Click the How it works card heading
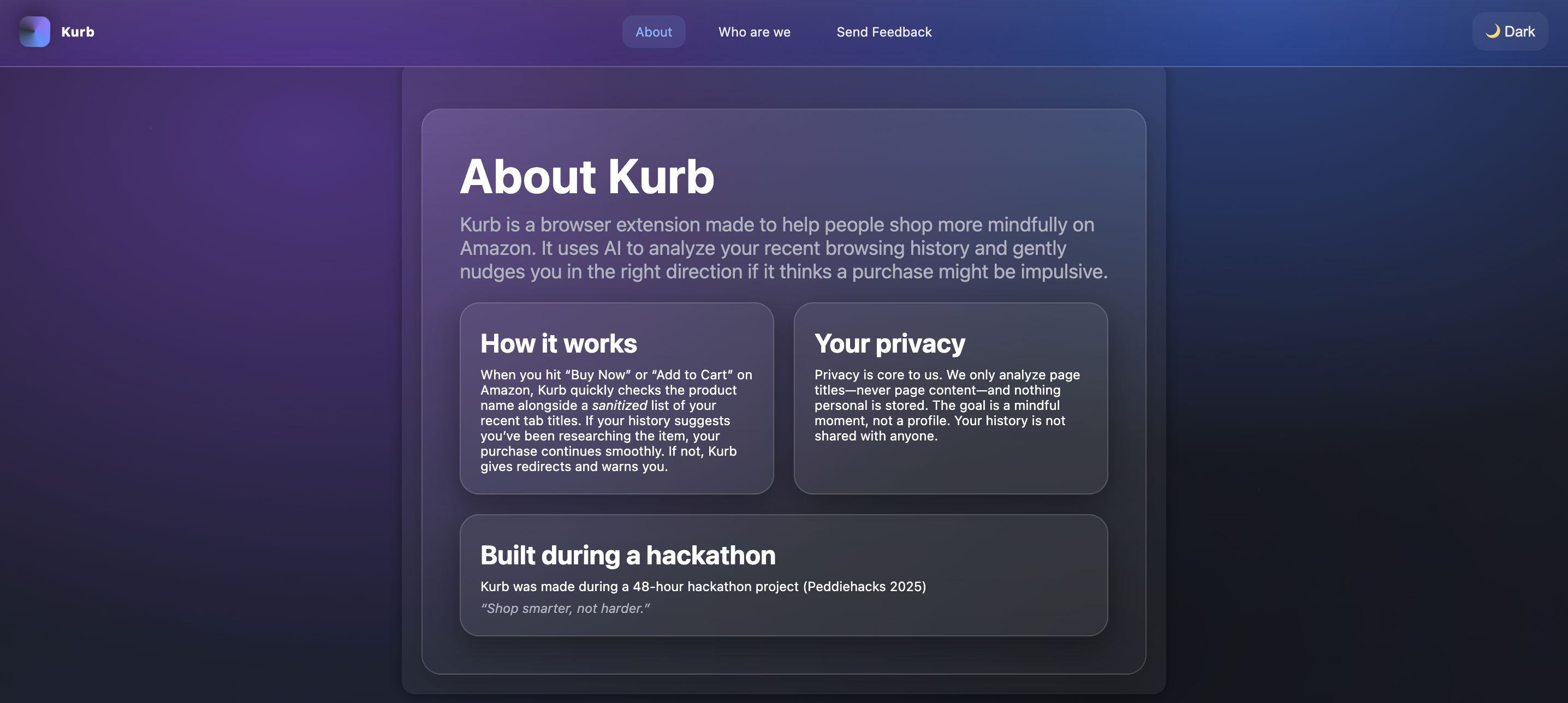 tap(558, 343)
